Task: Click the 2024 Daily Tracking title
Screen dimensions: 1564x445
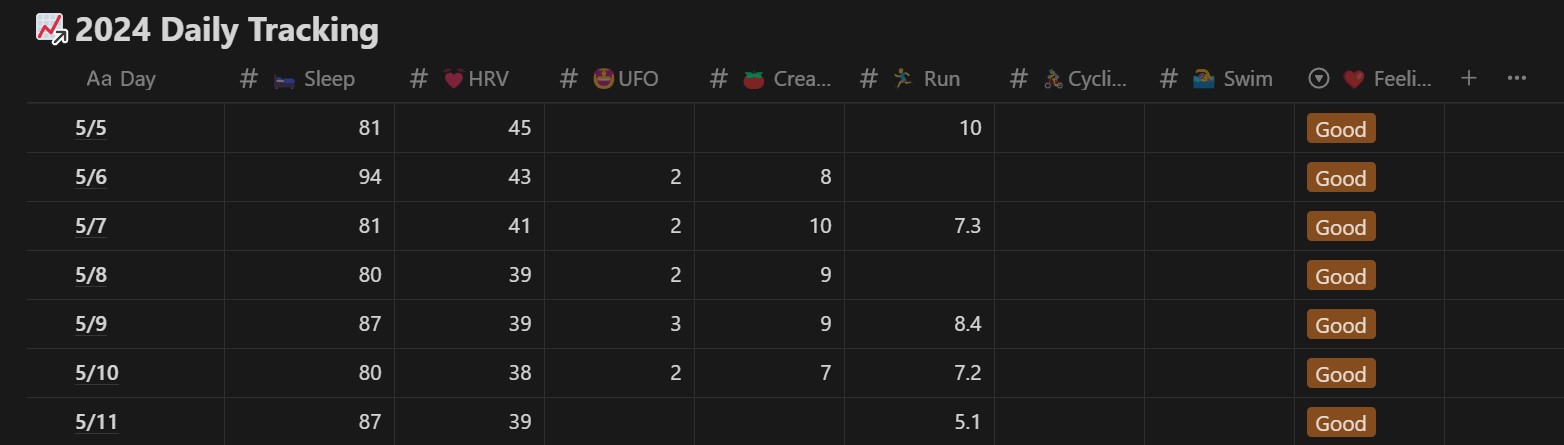Action: click(x=227, y=30)
